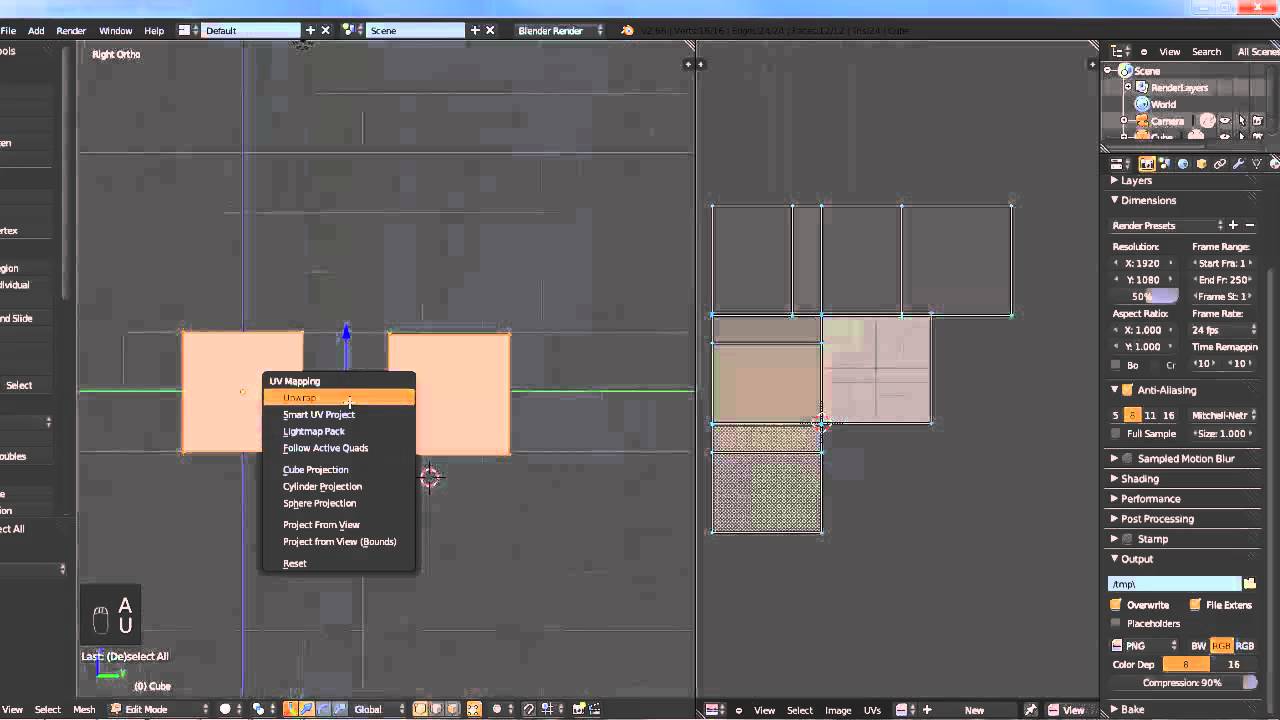Screen dimensions: 1280x720
Task: Click the screen layout browse icon
Action: coord(187,31)
